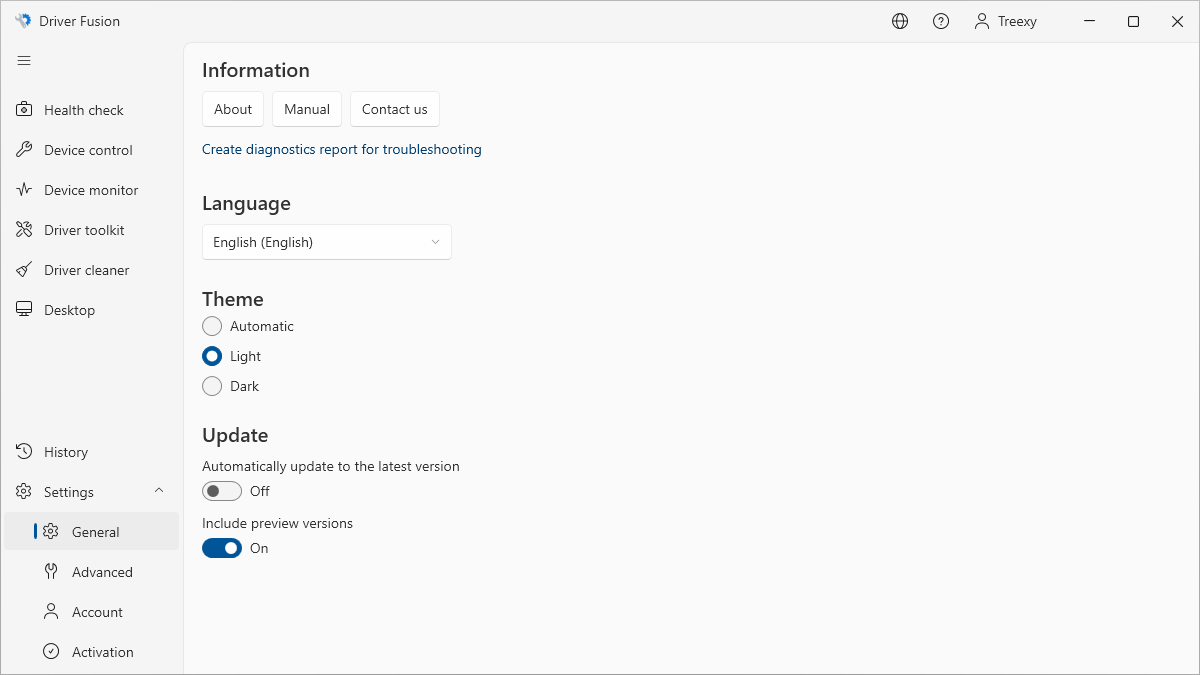Enable automatic update toggle
Viewport: 1200px width, 675px height.
[x=222, y=491]
